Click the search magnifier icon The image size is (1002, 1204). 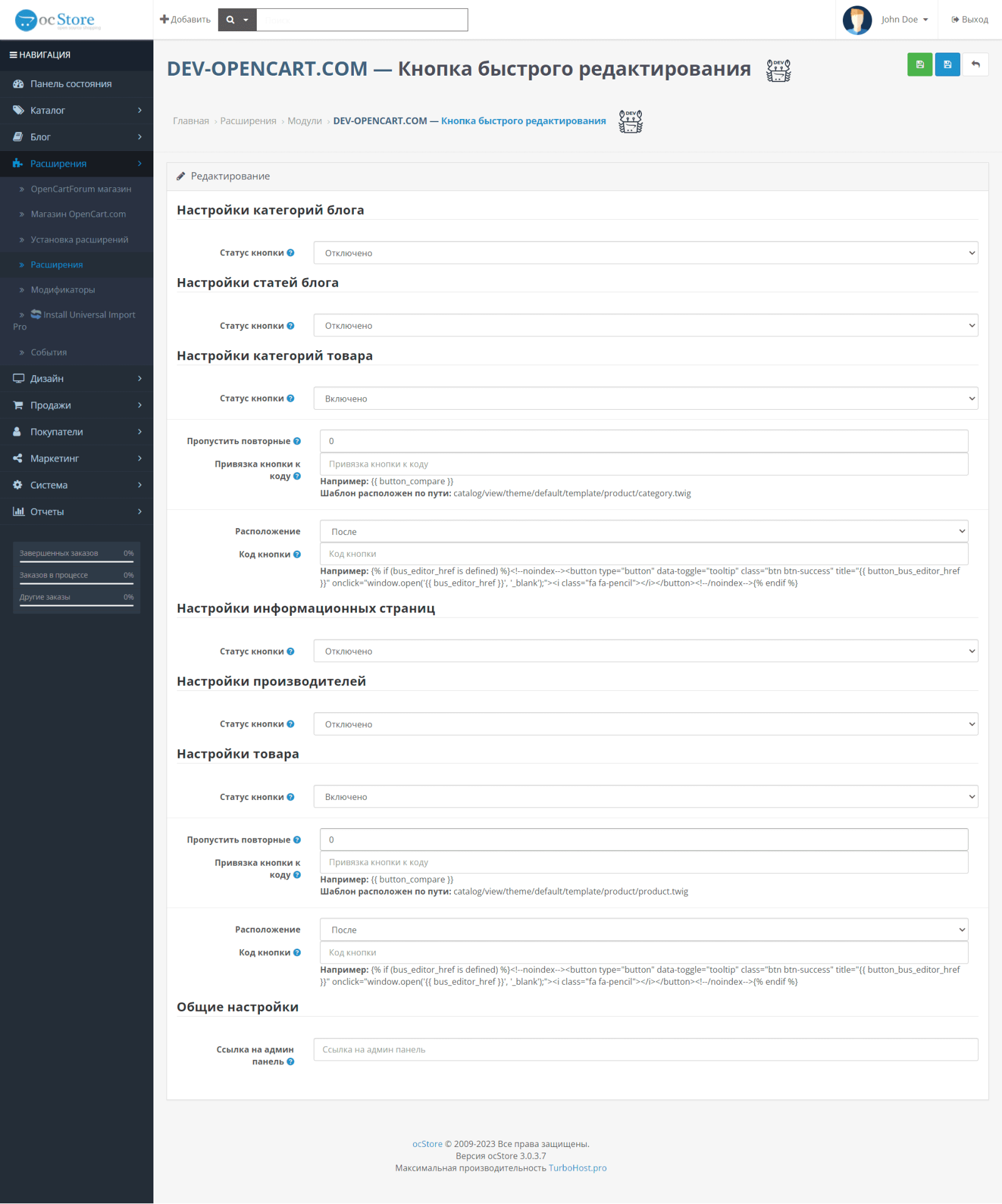click(230, 20)
